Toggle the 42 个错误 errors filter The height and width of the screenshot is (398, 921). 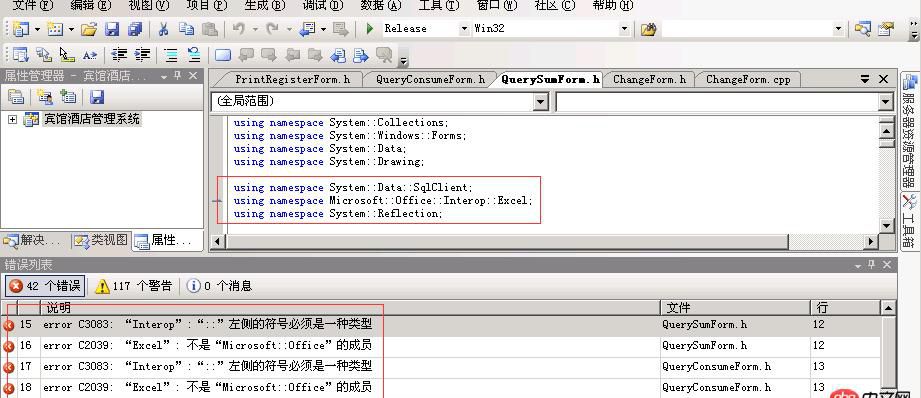(45, 286)
